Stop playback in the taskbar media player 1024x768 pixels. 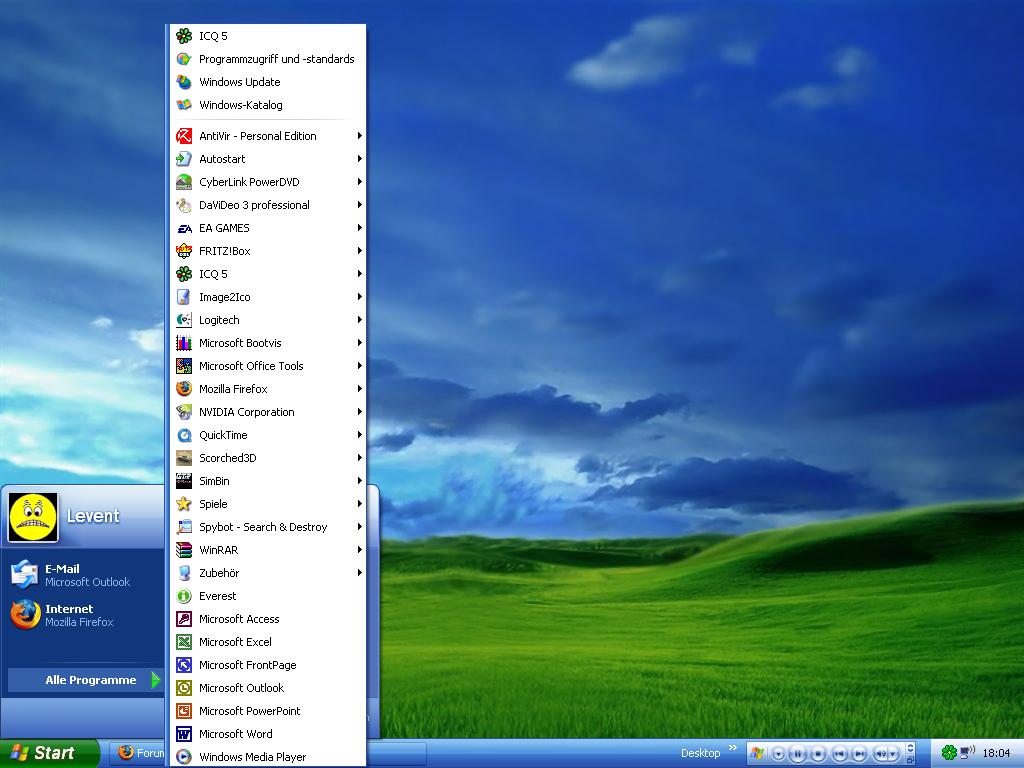coord(818,754)
